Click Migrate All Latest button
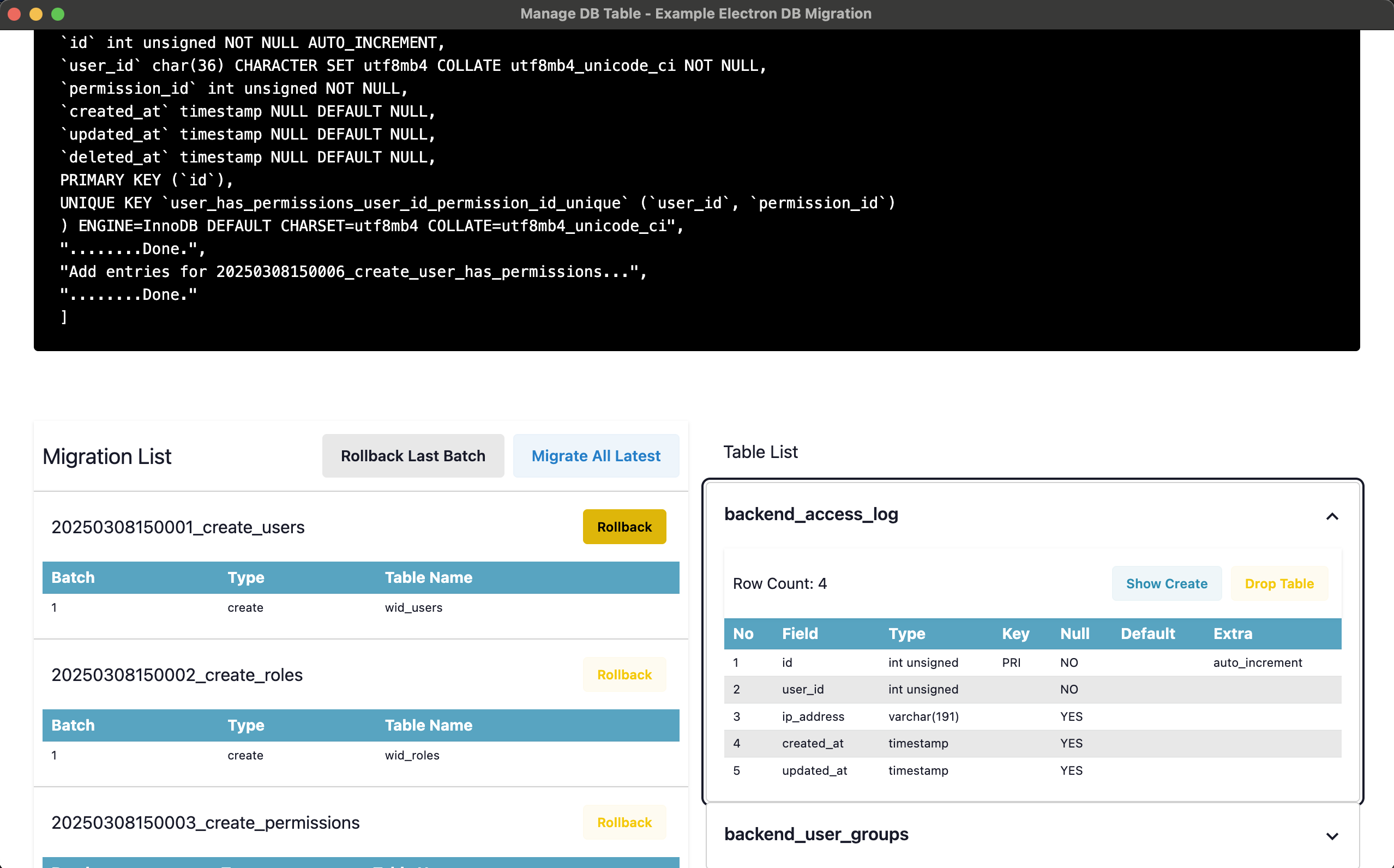This screenshot has height=868, width=1394. pyautogui.click(x=596, y=456)
